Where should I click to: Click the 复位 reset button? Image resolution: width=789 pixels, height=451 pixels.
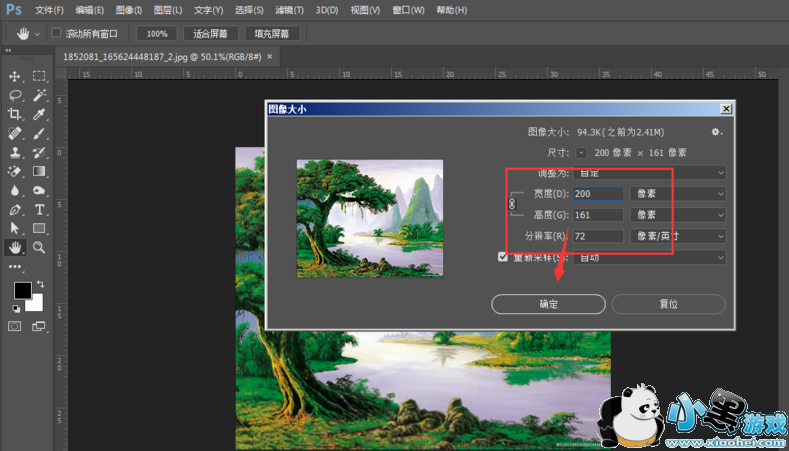click(669, 304)
